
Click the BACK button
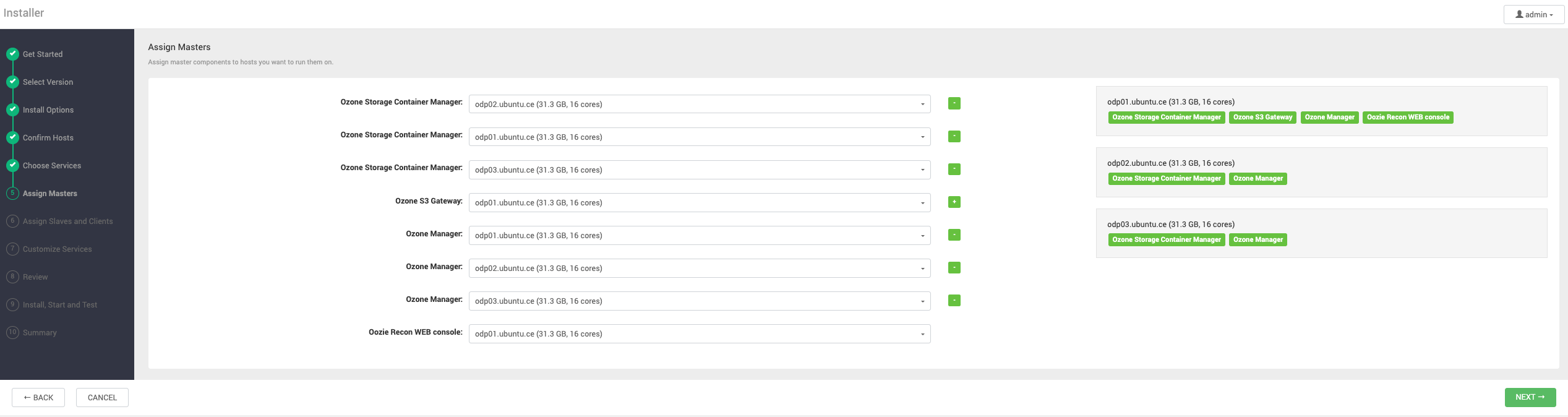[38, 397]
